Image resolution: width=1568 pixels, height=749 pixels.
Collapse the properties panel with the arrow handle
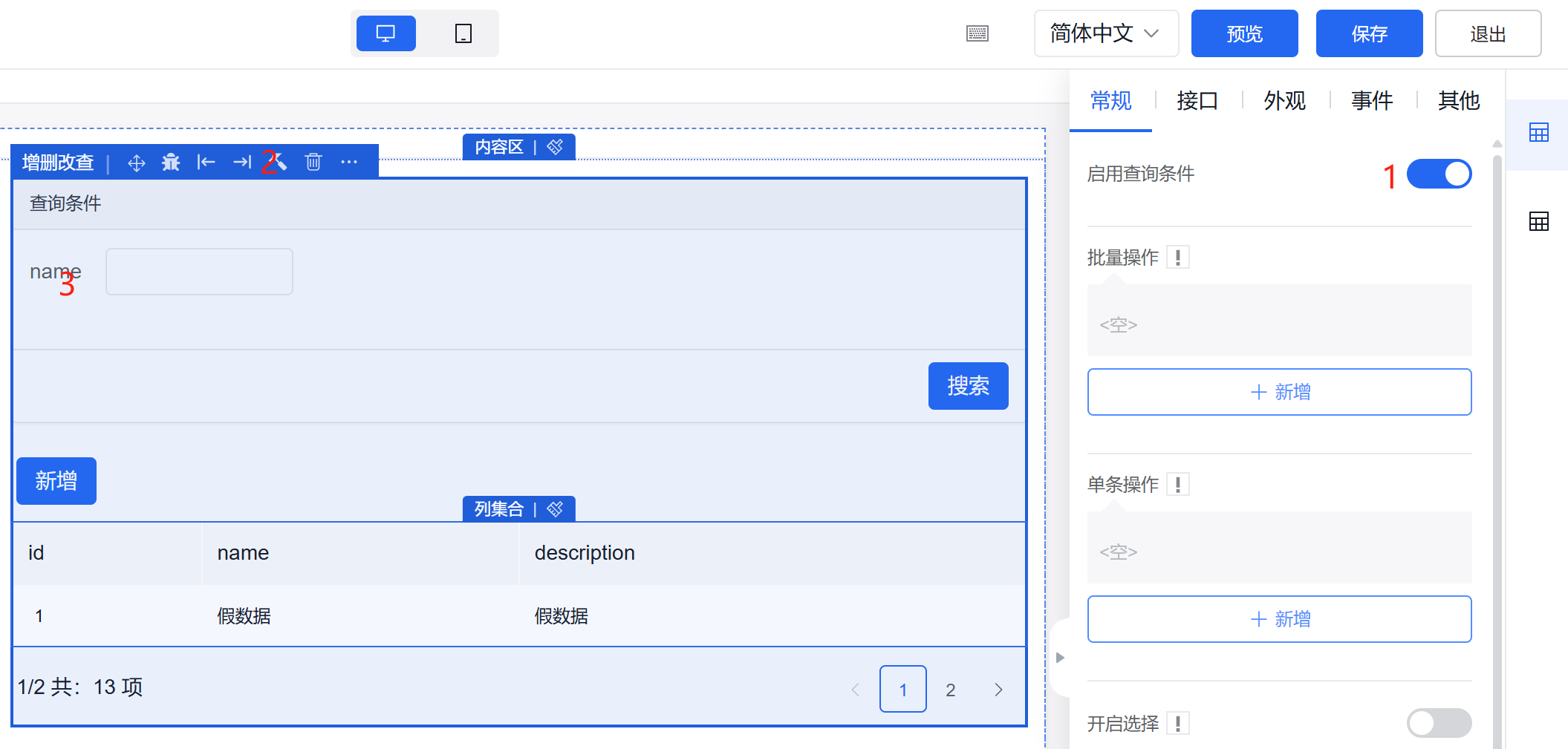1060,658
